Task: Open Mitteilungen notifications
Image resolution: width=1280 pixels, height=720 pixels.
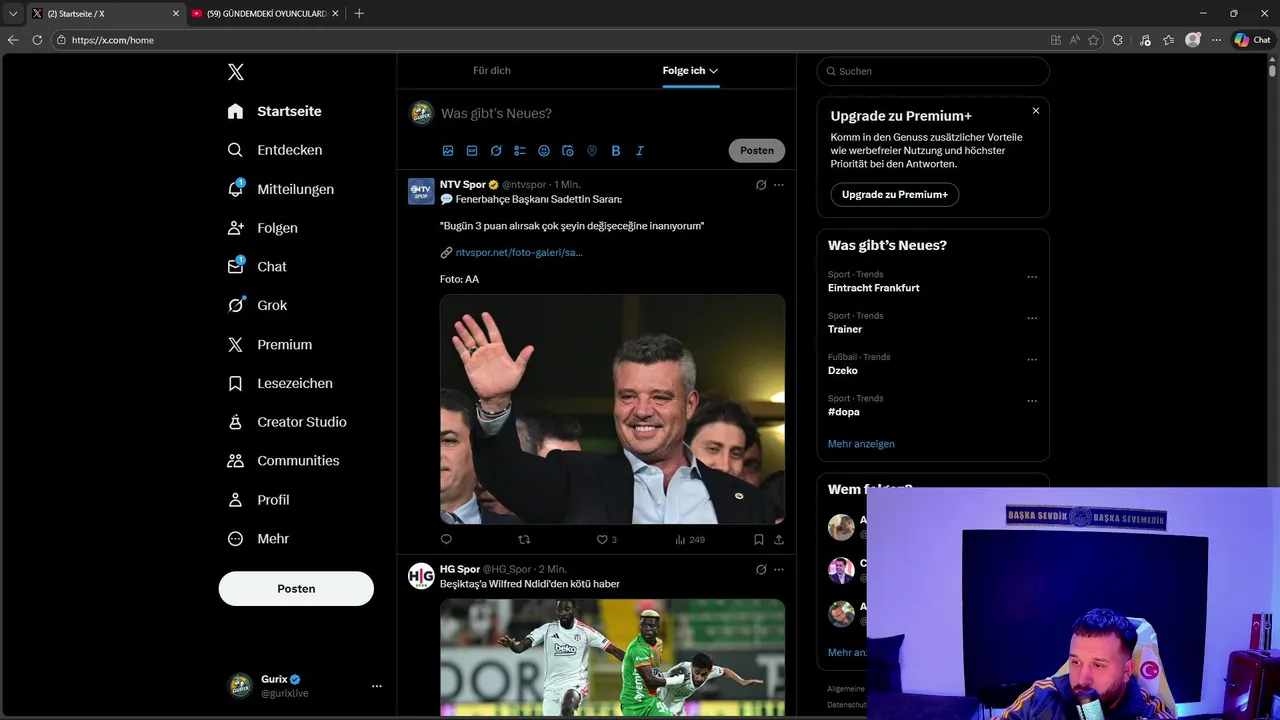Action: point(280,189)
